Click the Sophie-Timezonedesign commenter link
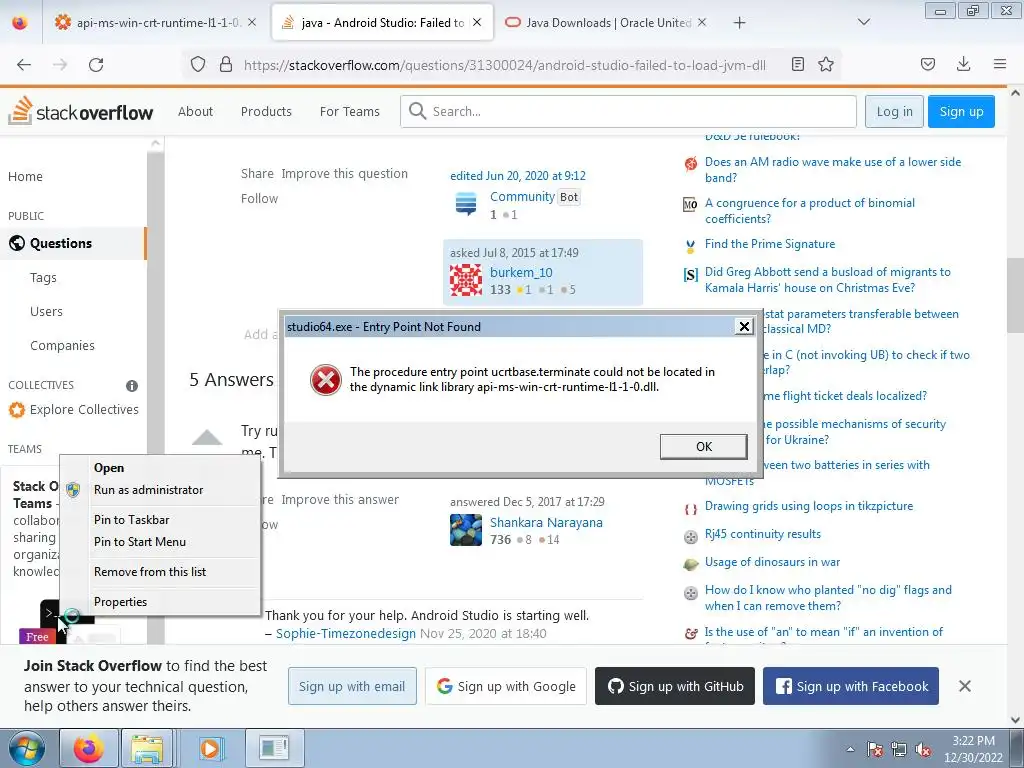 point(345,633)
